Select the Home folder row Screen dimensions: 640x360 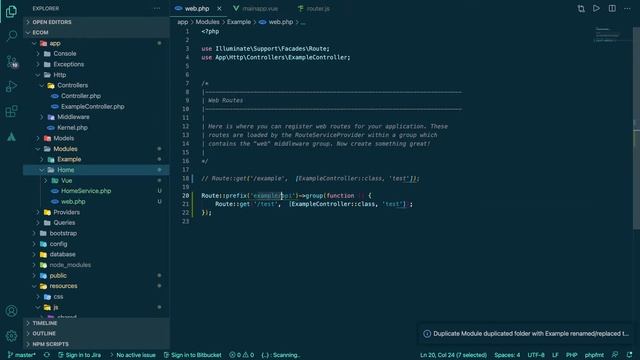pyautogui.click(x=96, y=170)
